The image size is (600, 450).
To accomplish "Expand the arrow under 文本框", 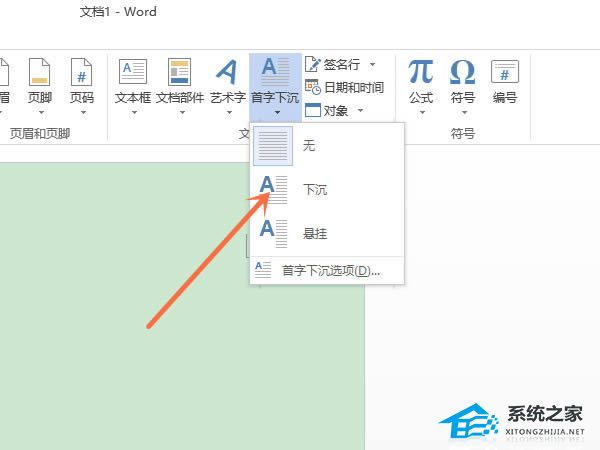I will [x=134, y=112].
